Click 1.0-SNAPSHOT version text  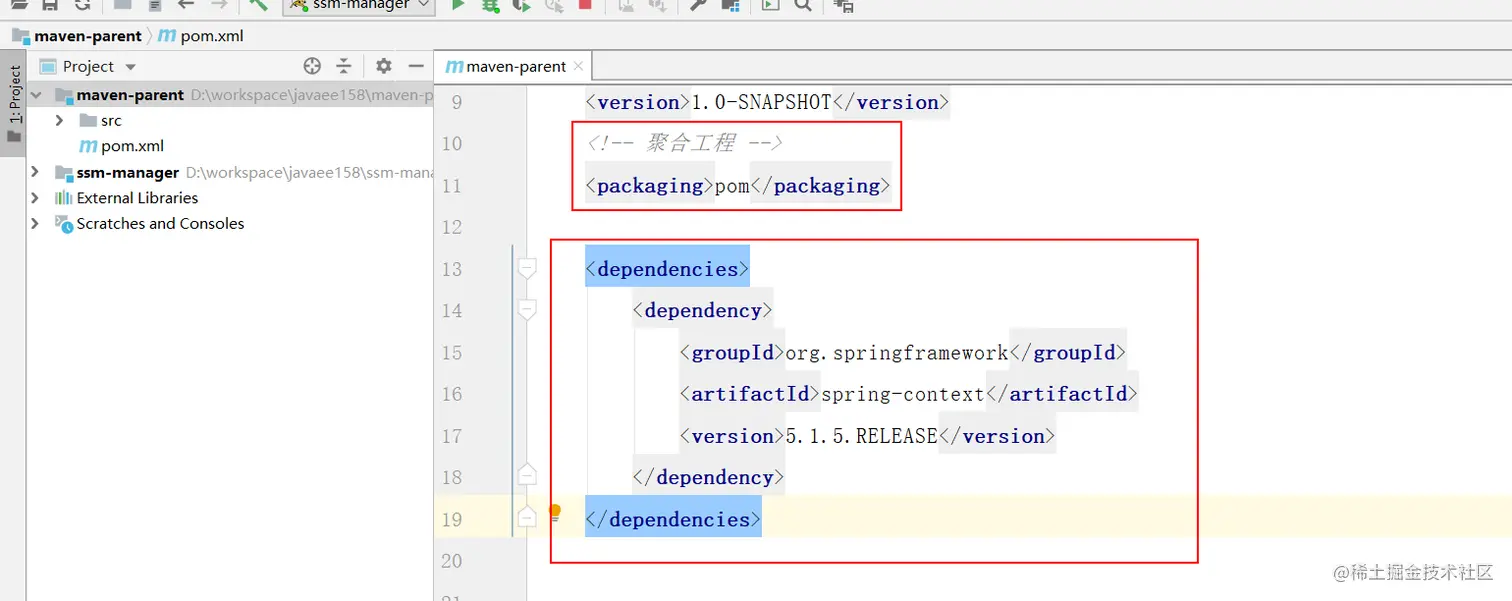click(x=762, y=102)
